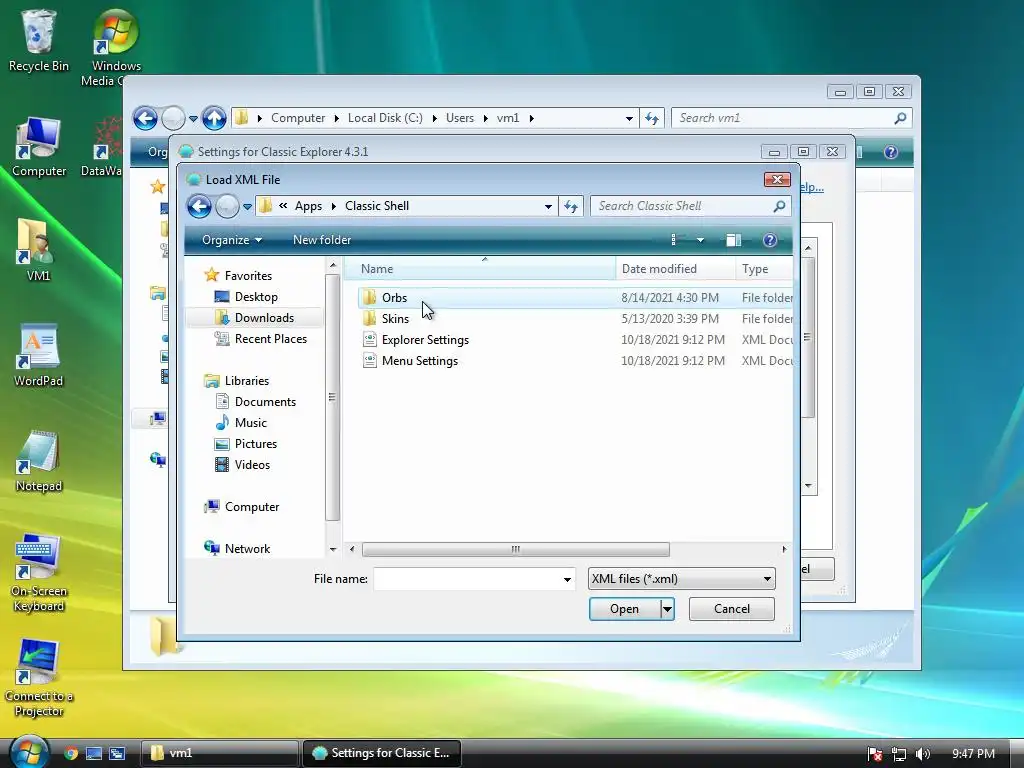This screenshot has width=1024, height=768.
Task: Launch Chrome from the quick launch bar
Action: click(x=71, y=753)
